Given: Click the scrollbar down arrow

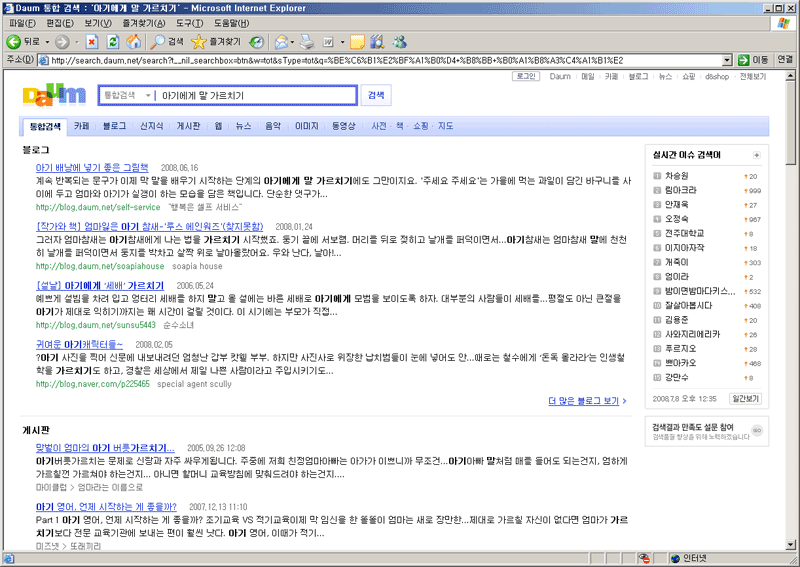Looking at the screenshot, I should [x=790, y=545].
